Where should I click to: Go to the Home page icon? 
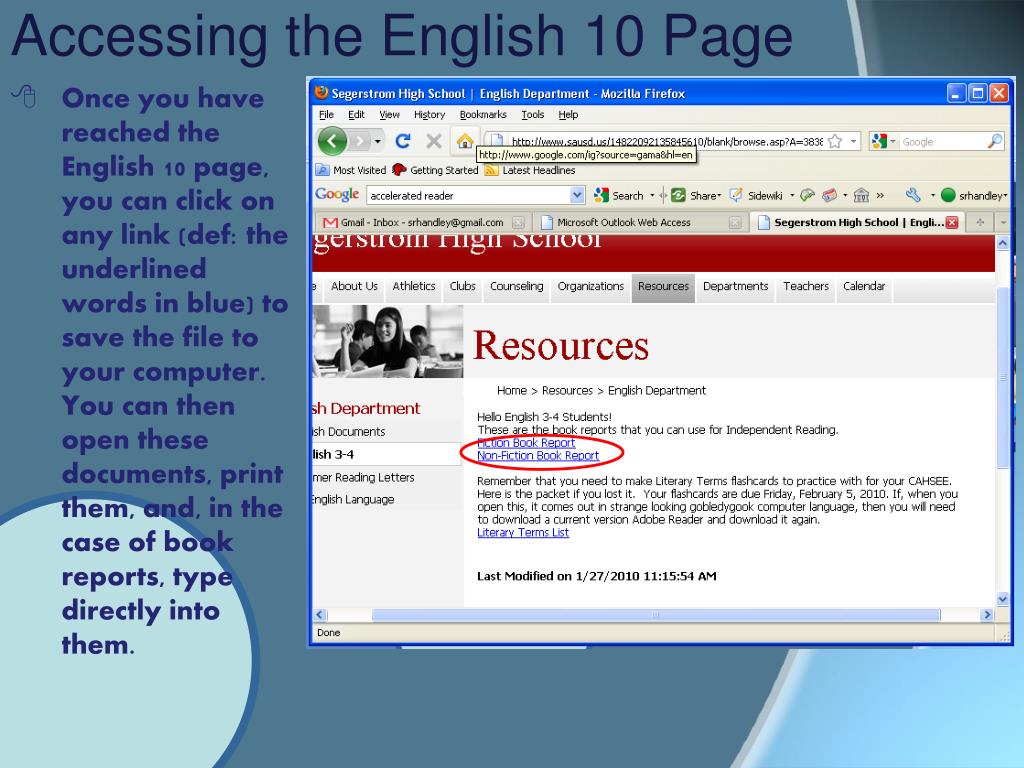(464, 141)
